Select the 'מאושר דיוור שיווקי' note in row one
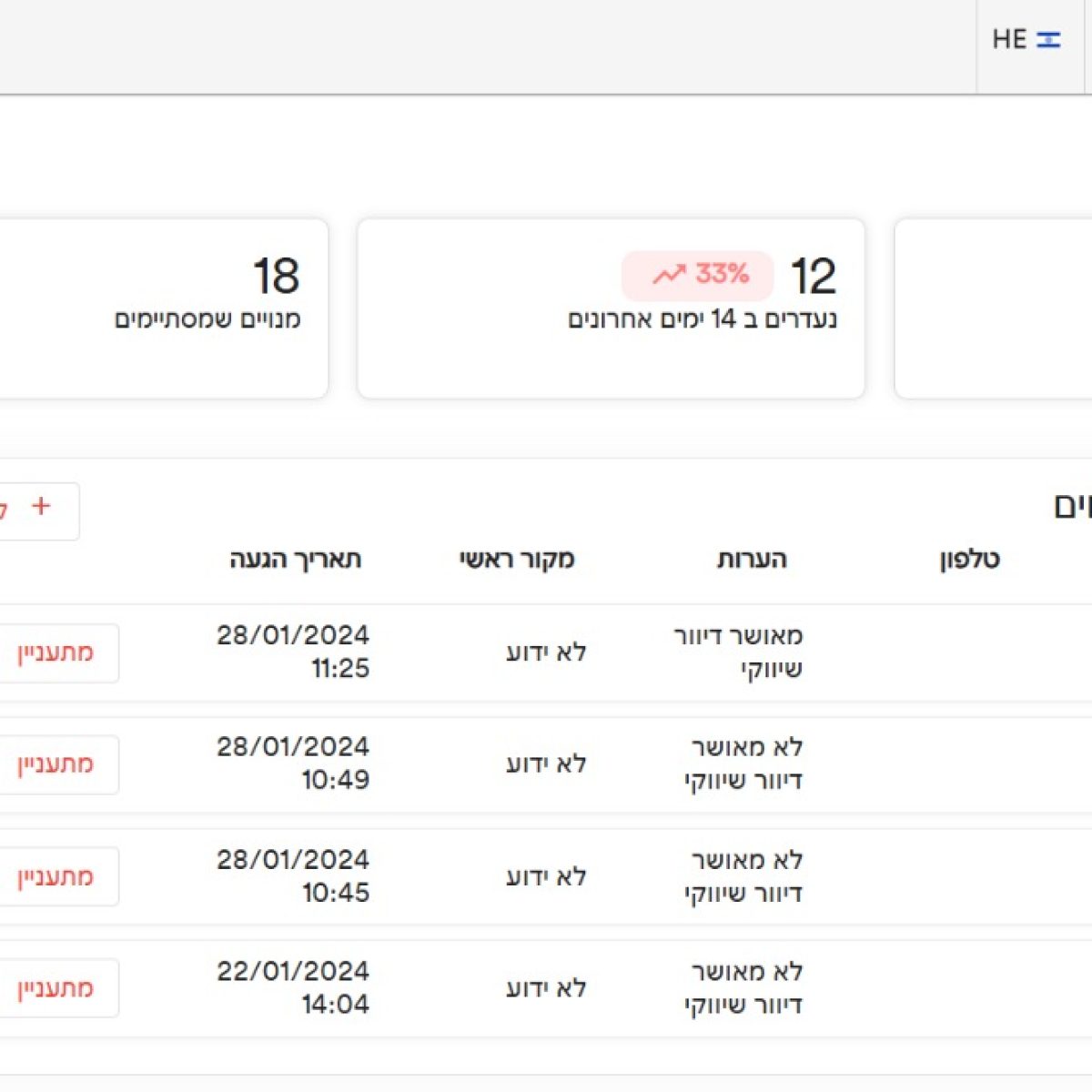 740,652
